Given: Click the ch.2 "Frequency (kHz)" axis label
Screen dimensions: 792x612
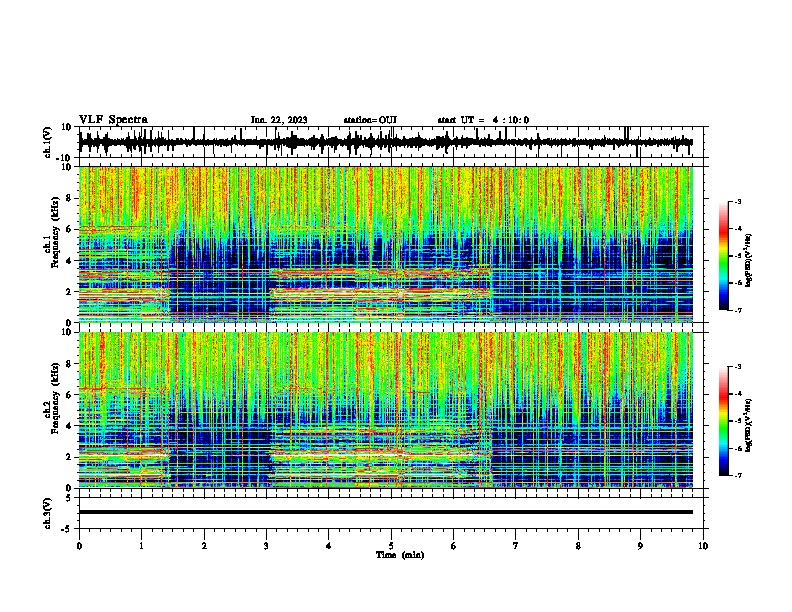Looking at the screenshot, I should click(55, 398).
